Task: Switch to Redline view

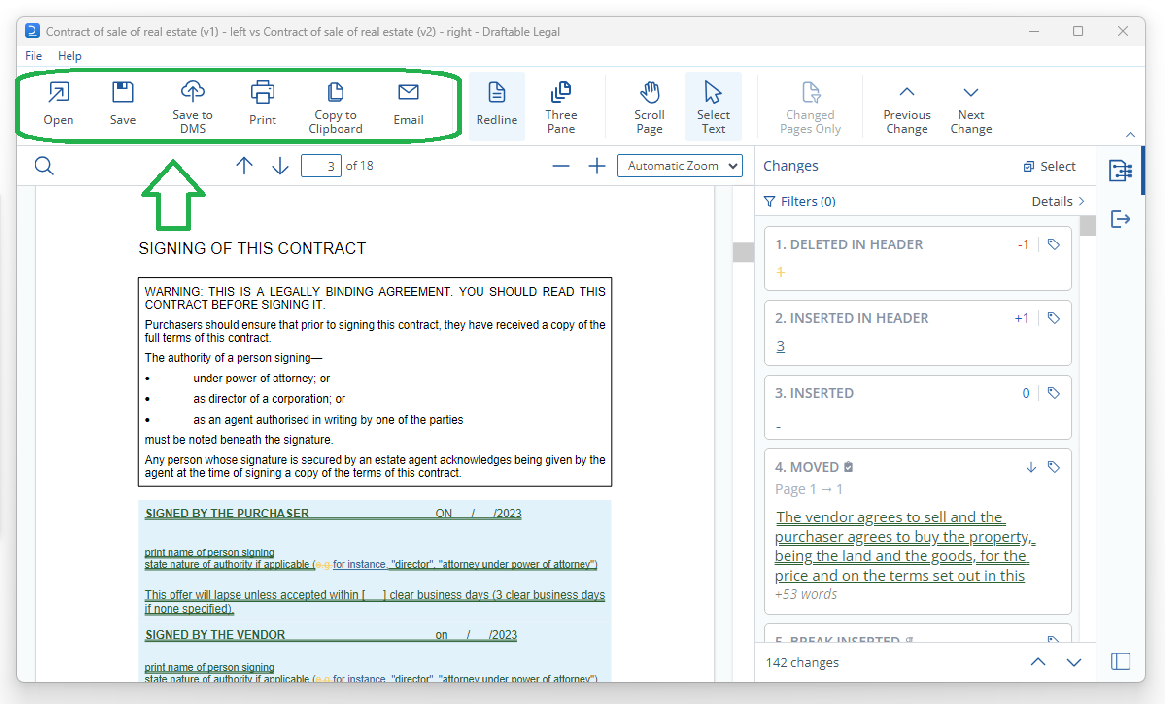Action: point(497,106)
